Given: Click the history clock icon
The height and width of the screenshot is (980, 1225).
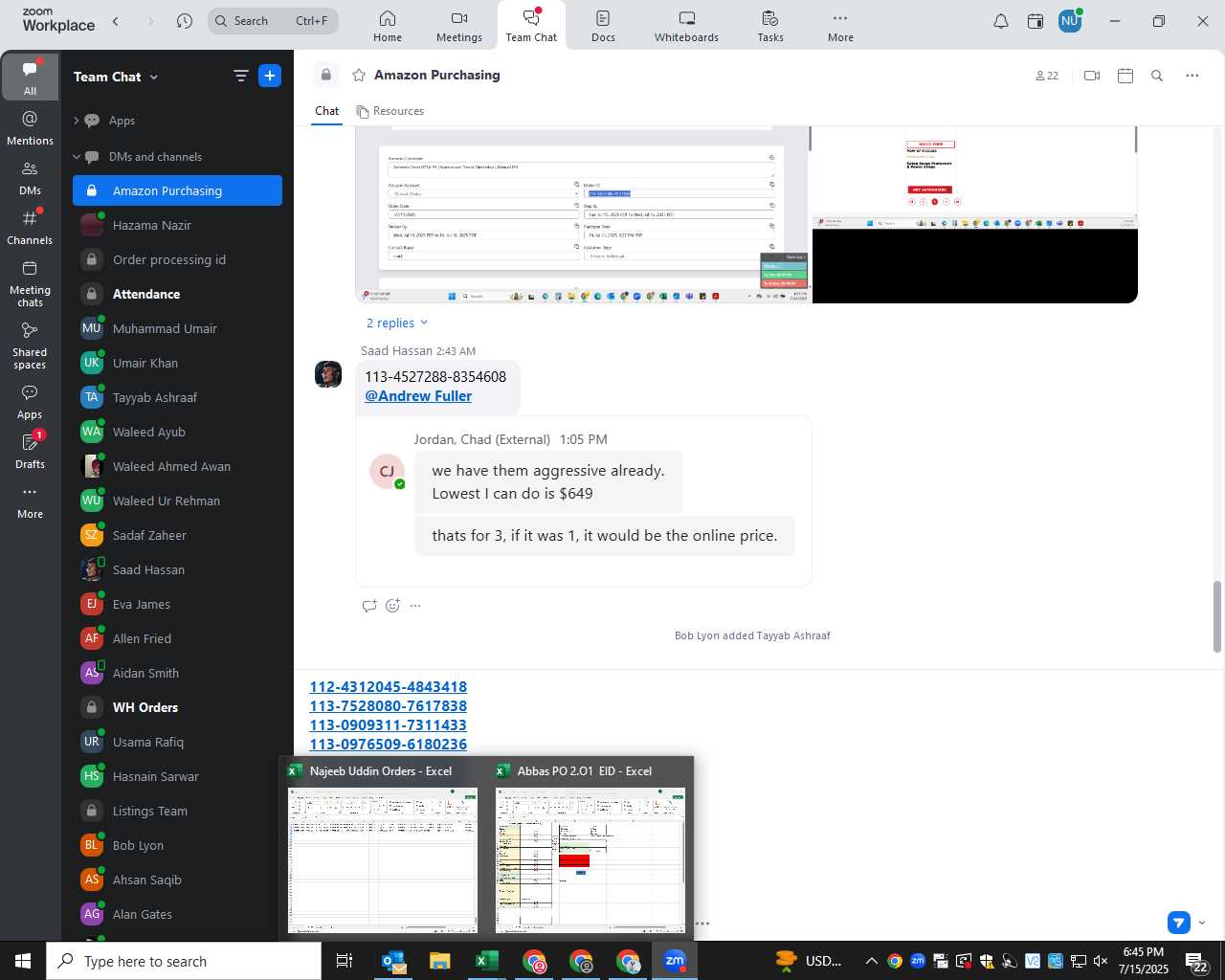Looking at the screenshot, I should point(185,20).
